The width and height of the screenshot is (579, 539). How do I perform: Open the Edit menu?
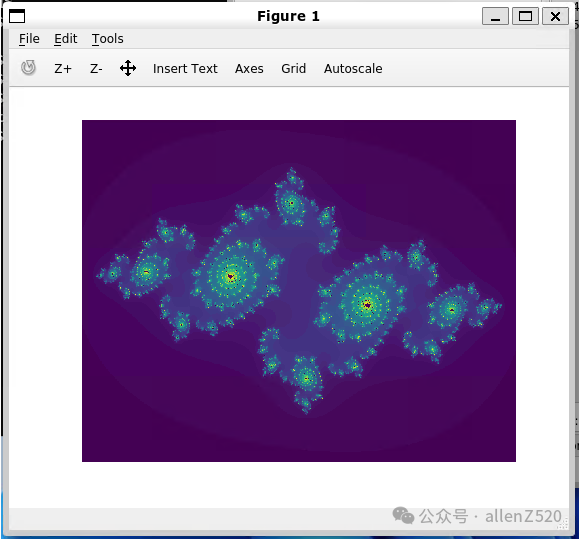[x=66, y=39]
